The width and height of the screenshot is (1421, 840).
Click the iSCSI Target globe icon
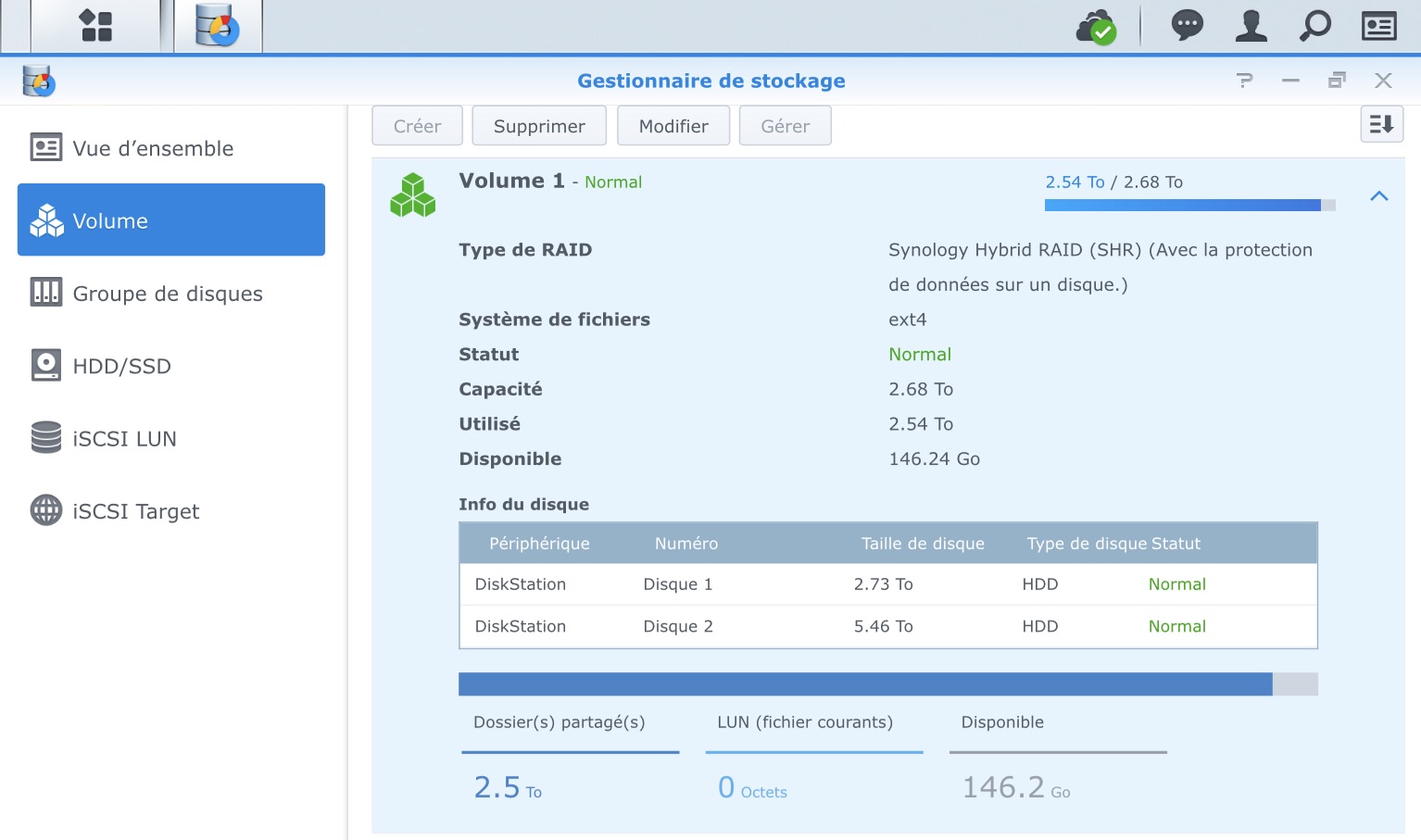tap(46, 509)
